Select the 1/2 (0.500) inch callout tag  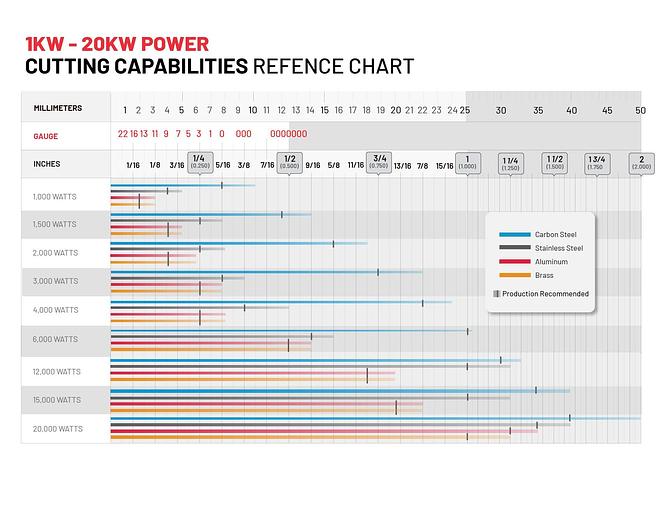[x=290, y=161]
